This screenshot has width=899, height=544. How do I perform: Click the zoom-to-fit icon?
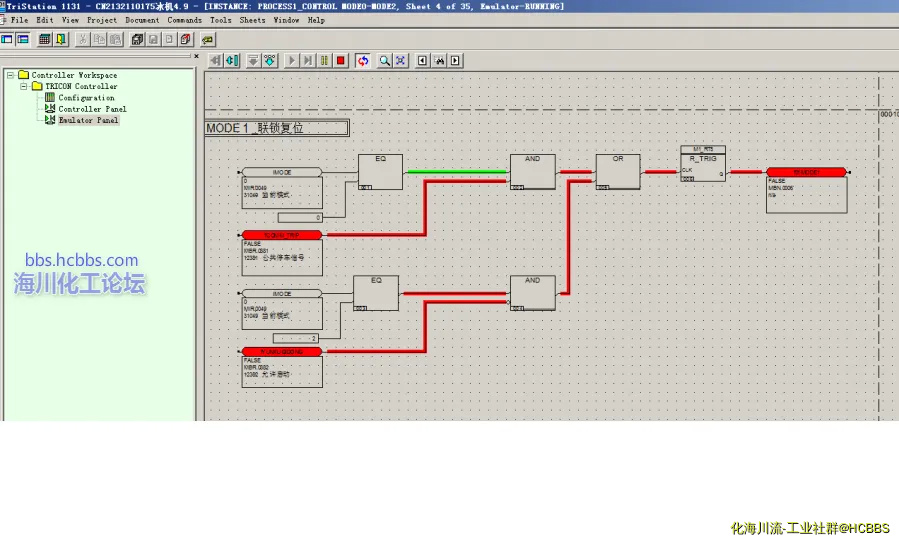click(x=400, y=60)
